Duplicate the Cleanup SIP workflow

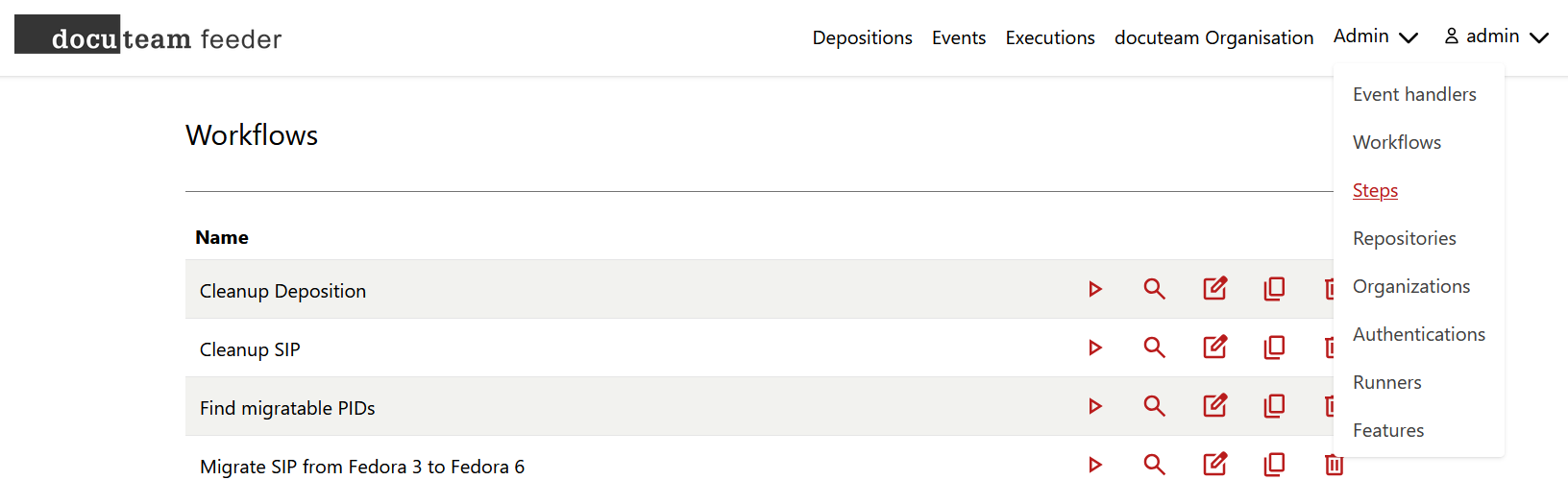tap(1274, 348)
